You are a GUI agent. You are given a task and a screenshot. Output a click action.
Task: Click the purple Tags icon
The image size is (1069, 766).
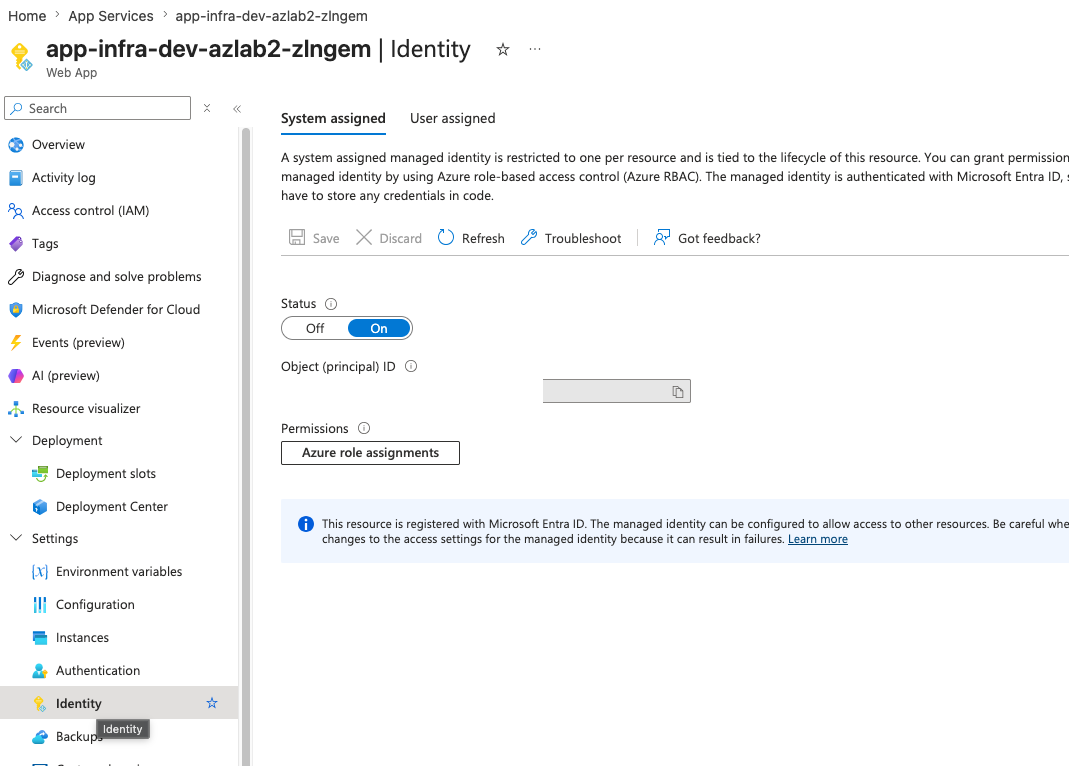(x=16, y=244)
